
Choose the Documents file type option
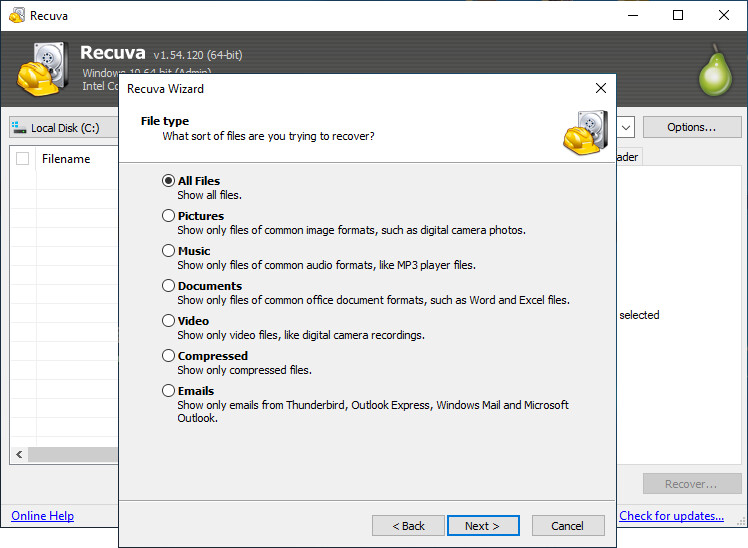pos(168,286)
